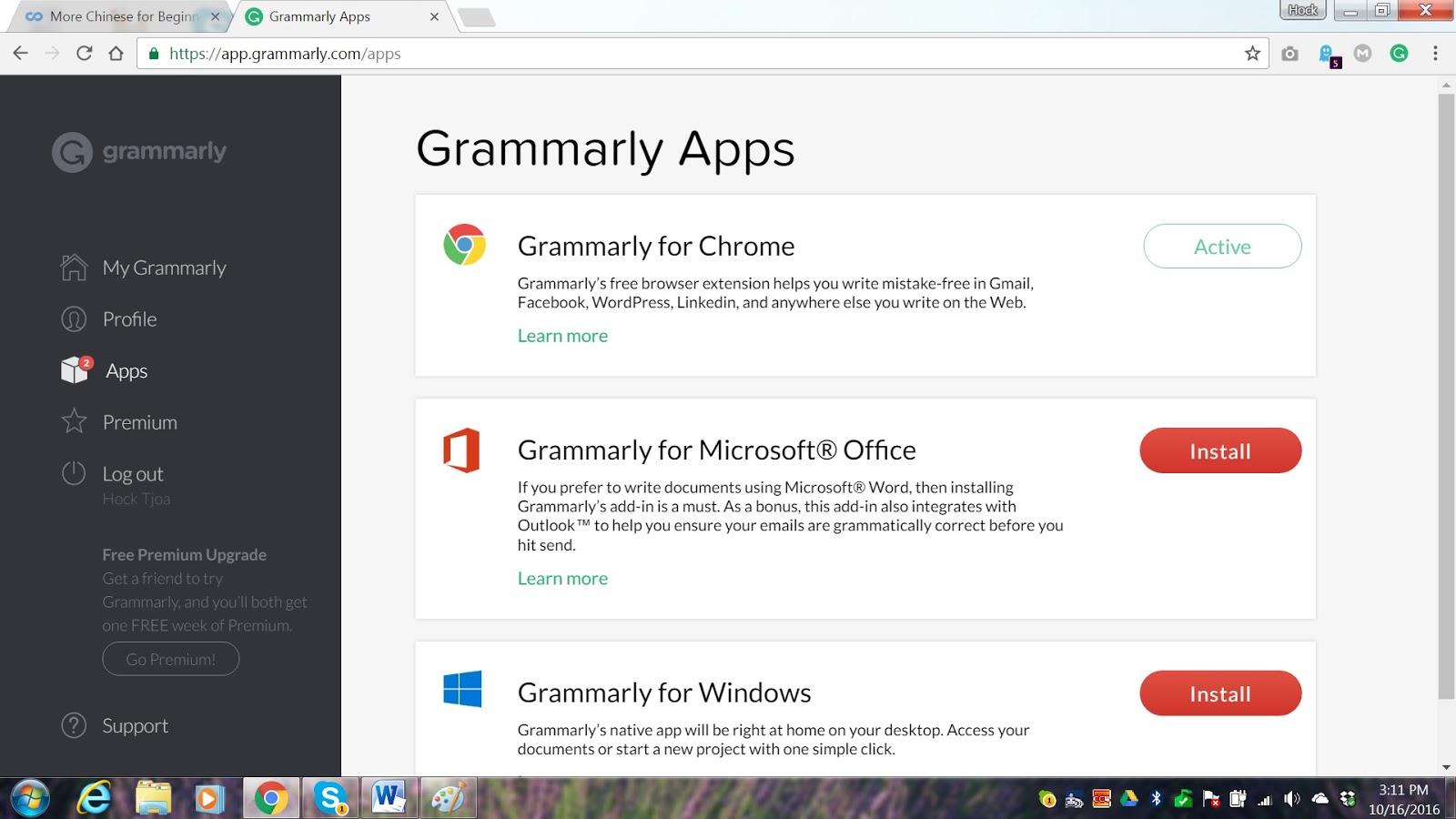Open the Apps box icon with badge
The height and width of the screenshot is (819, 1456).
[x=76, y=369]
